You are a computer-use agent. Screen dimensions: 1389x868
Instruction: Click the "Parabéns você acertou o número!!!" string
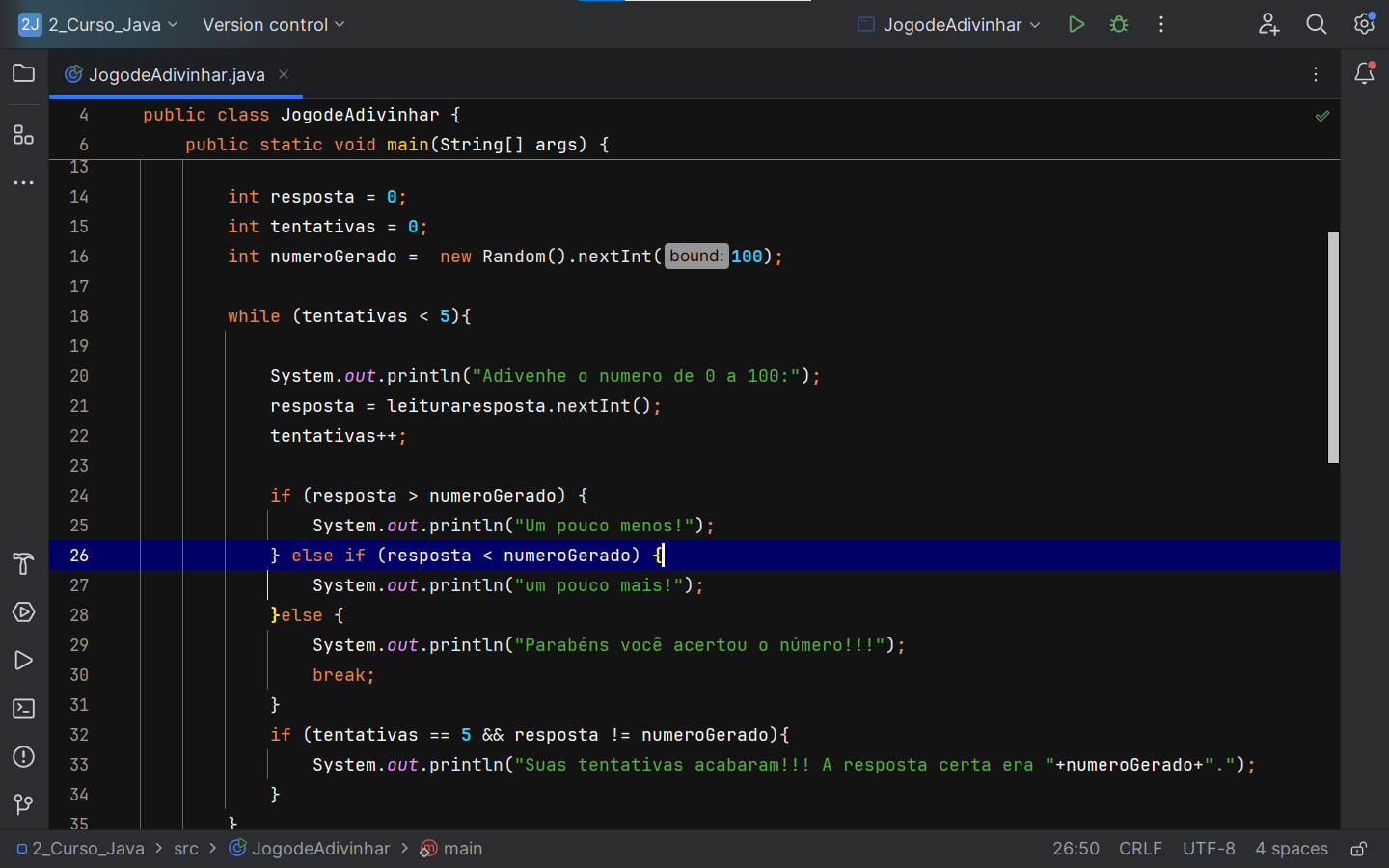point(700,645)
